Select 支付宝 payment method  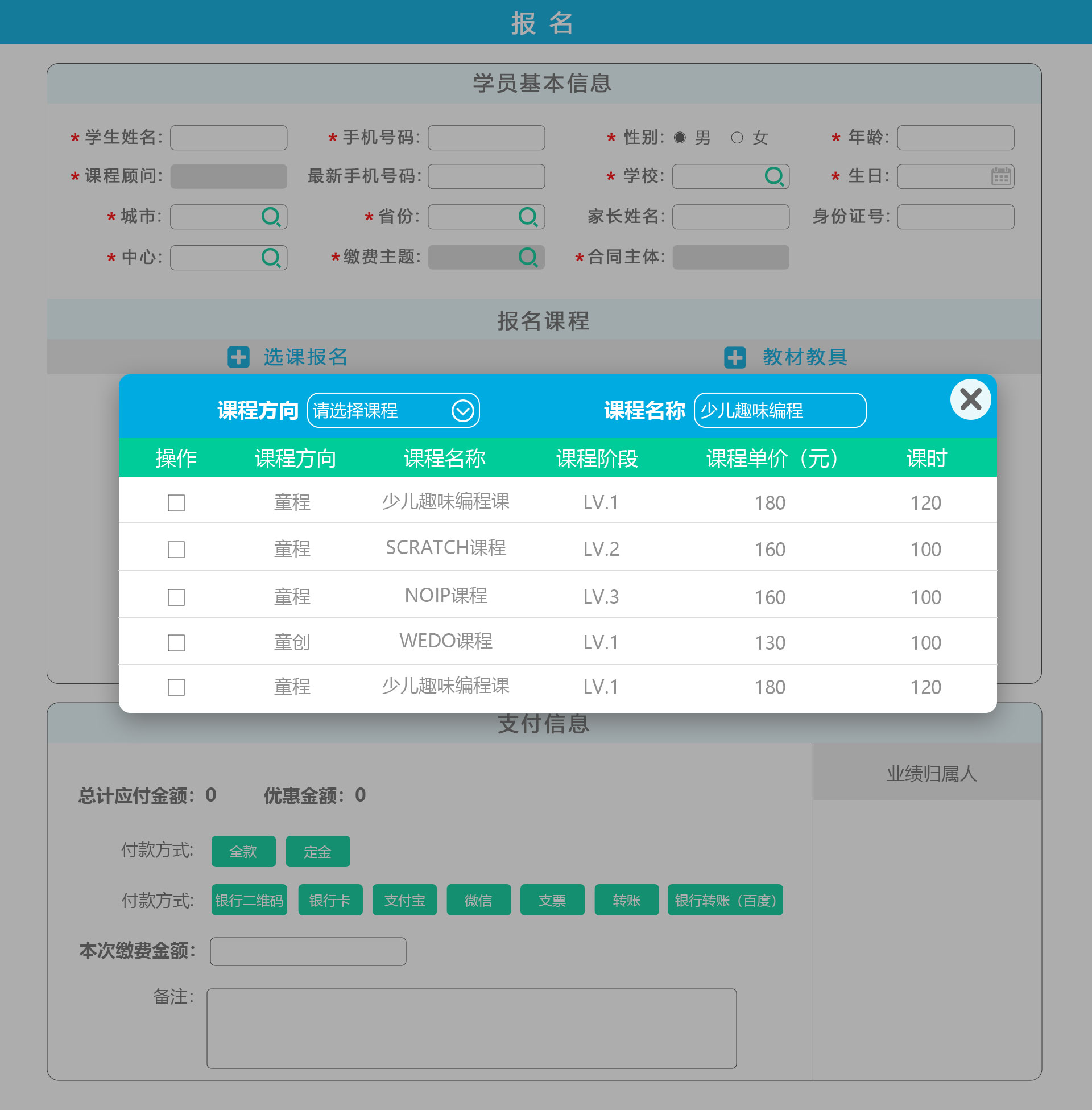tap(404, 900)
